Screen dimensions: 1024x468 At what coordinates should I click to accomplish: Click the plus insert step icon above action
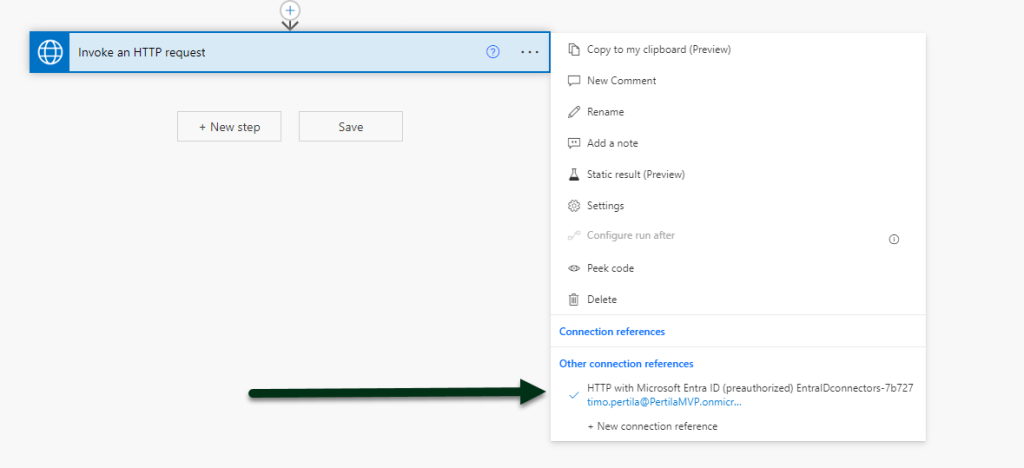click(290, 10)
